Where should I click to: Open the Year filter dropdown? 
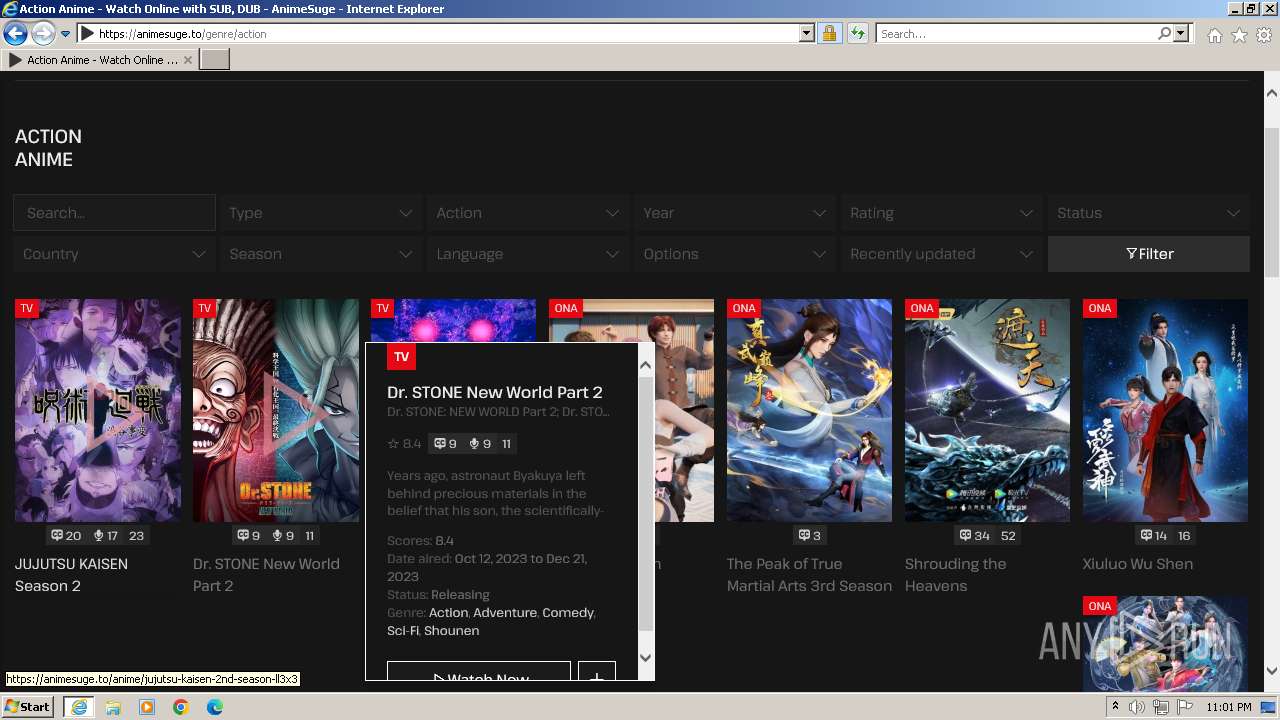pos(735,213)
